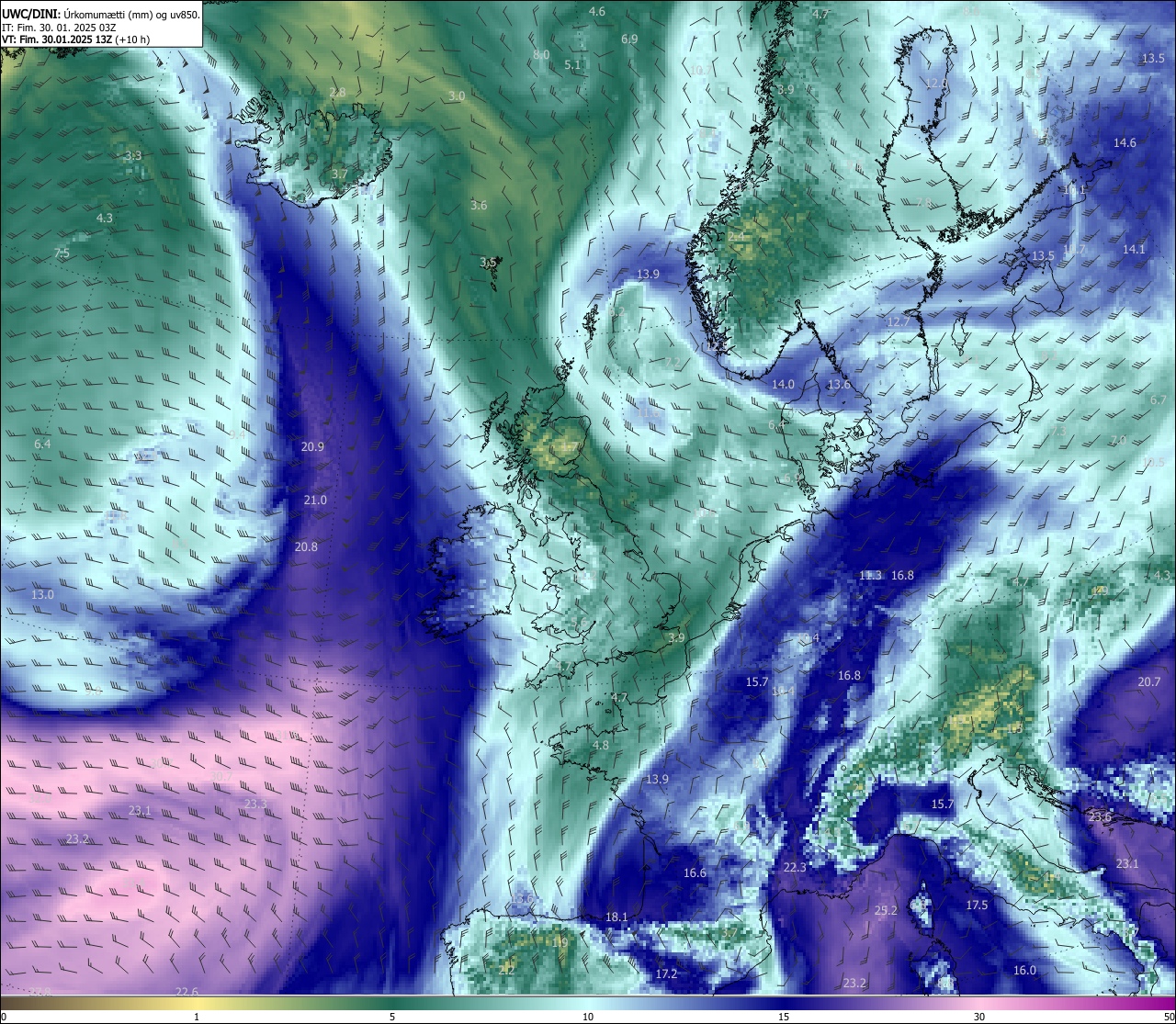The height and width of the screenshot is (1024, 1176).
Task: Click the 12.0 value label
Action: pos(935,83)
